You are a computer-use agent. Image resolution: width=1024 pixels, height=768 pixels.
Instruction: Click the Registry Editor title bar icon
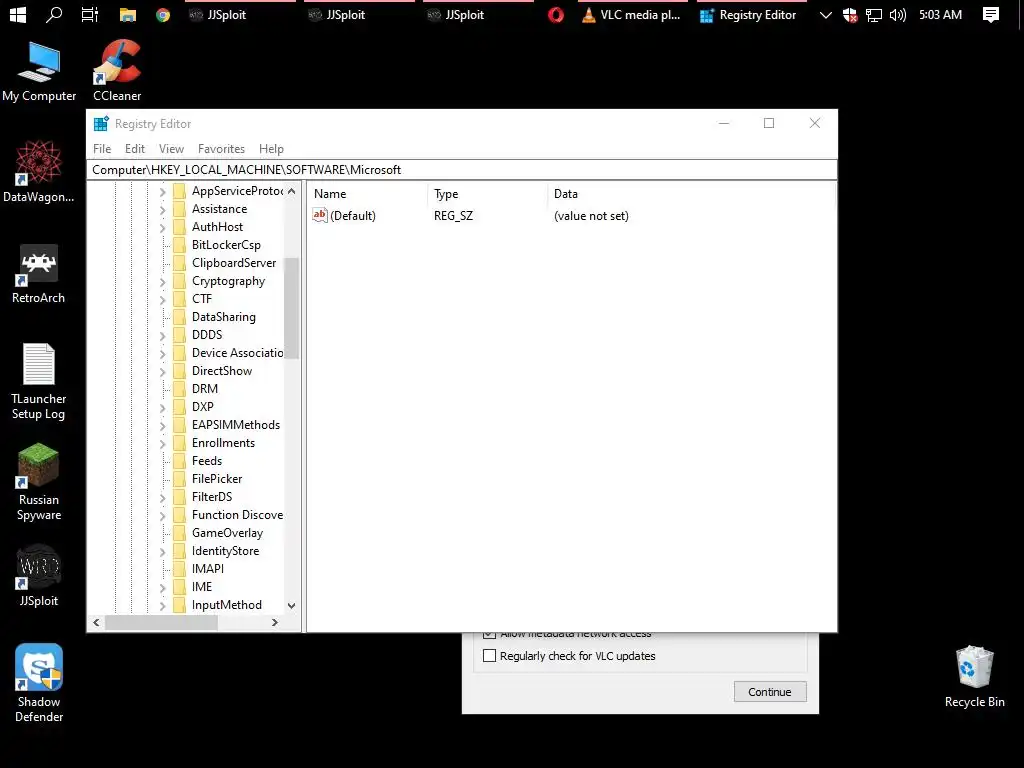tap(101, 123)
